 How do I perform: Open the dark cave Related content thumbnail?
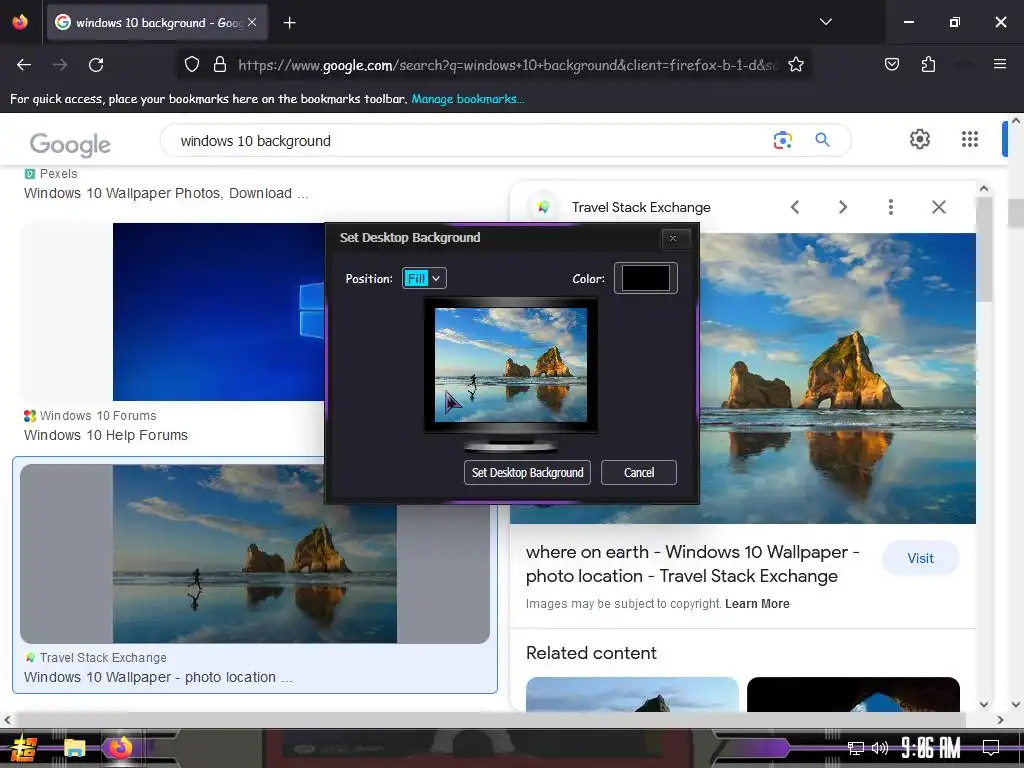click(853, 694)
